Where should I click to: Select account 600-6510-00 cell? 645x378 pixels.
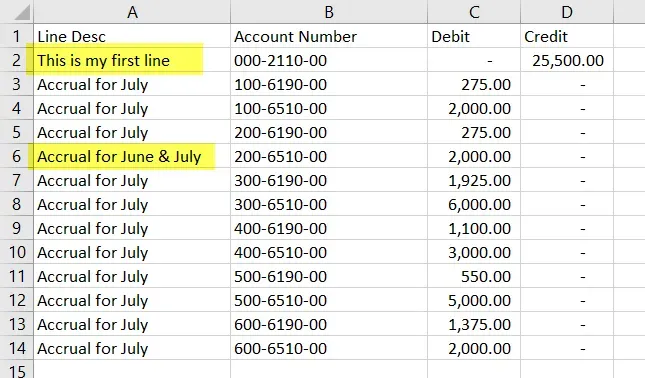click(329, 348)
